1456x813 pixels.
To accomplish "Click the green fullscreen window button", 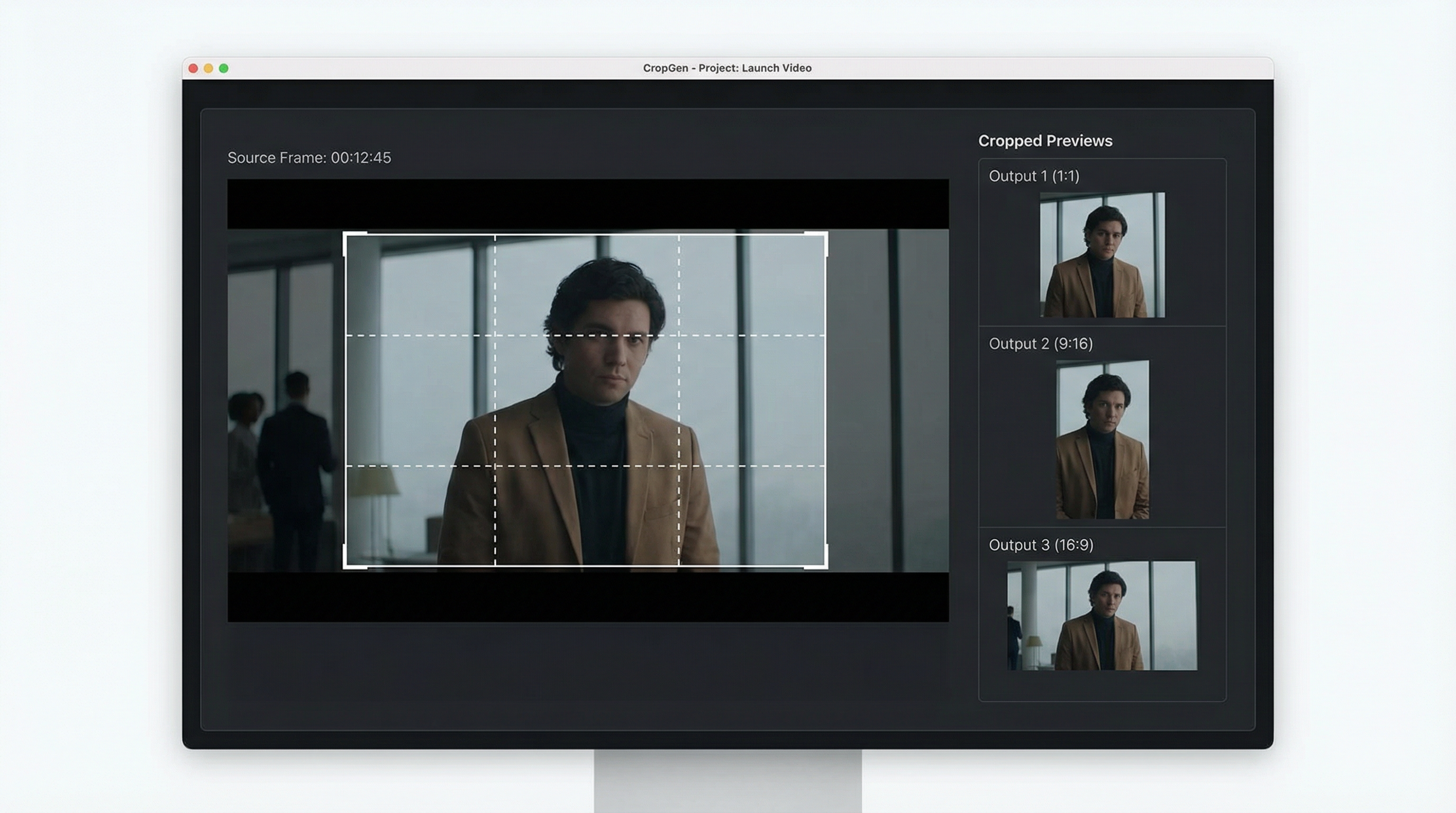I will 224,68.
